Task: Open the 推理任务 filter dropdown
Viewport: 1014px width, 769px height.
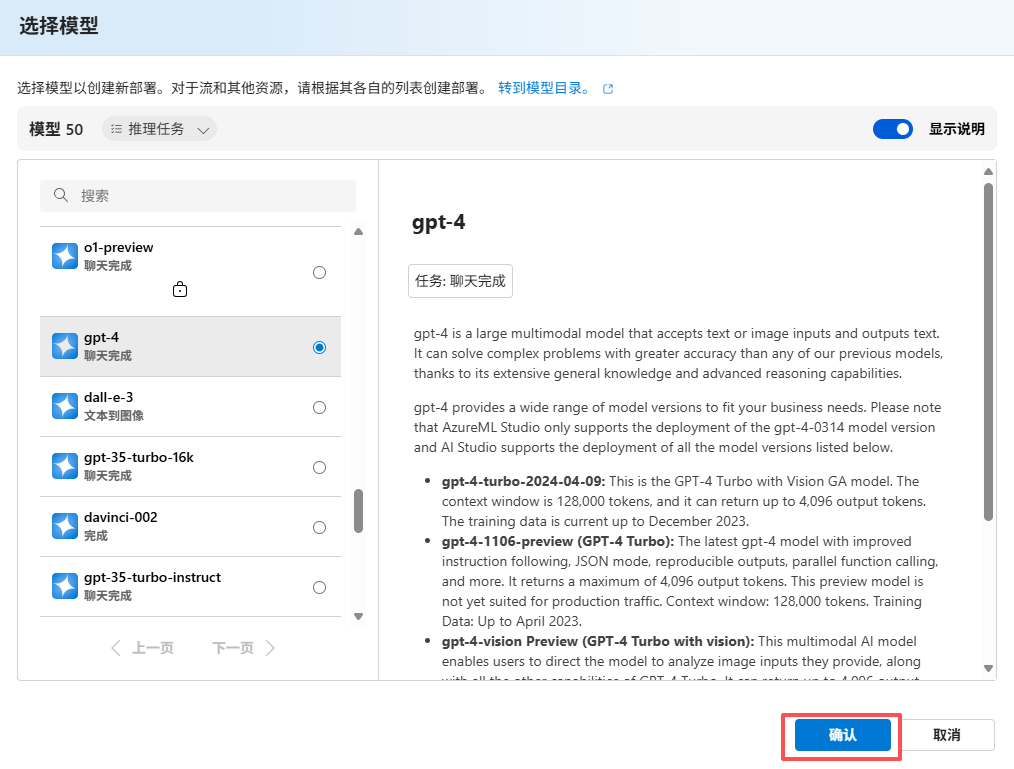Action: click(x=159, y=128)
